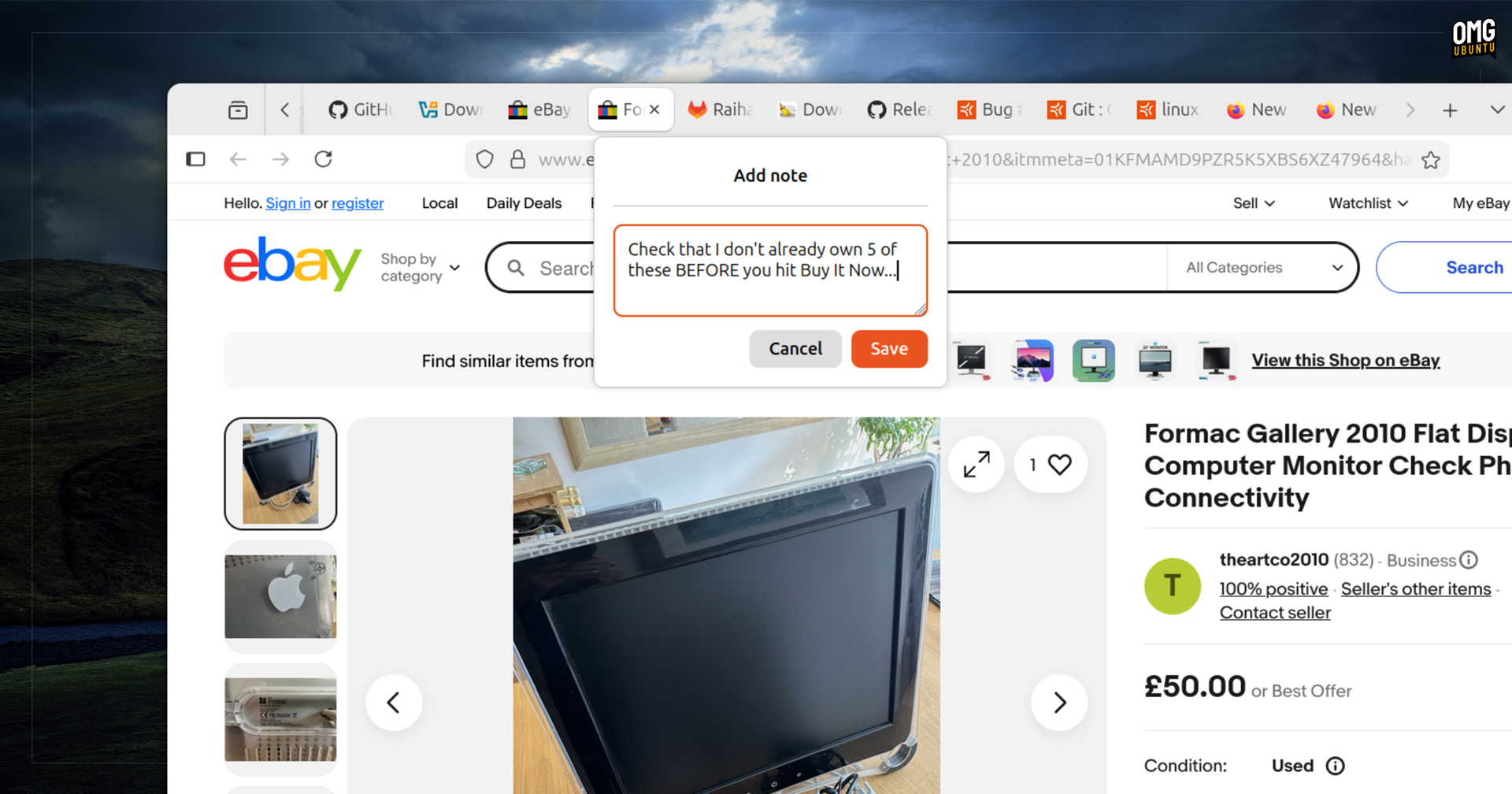This screenshot has height=794, width=1512.
Task: Switch to the Raiha GitLab tab
Action: [x=721, y=110]
